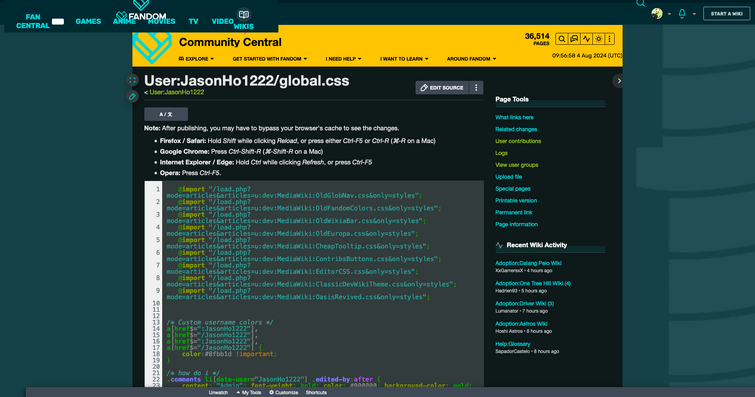The width and height of the screenshot is (755, 397).
Task: Open Adoption:Driver Wiki (3) link
Action: point(524,304)
